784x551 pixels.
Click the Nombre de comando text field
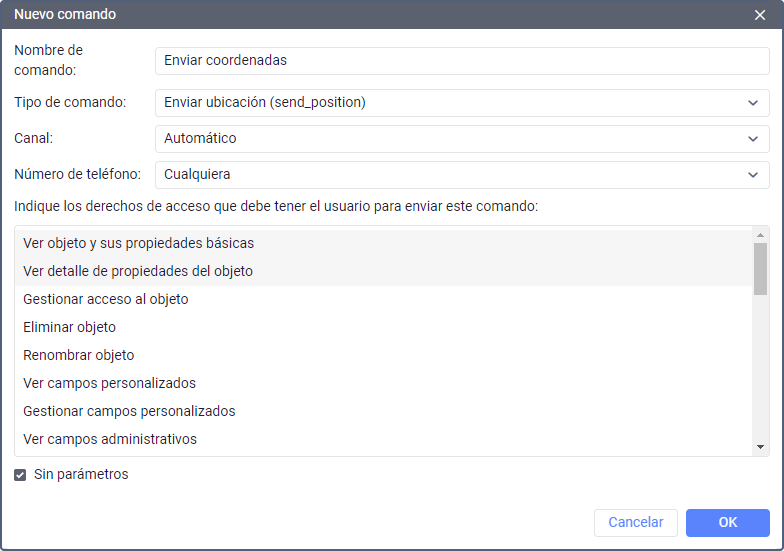pos(462,61)
